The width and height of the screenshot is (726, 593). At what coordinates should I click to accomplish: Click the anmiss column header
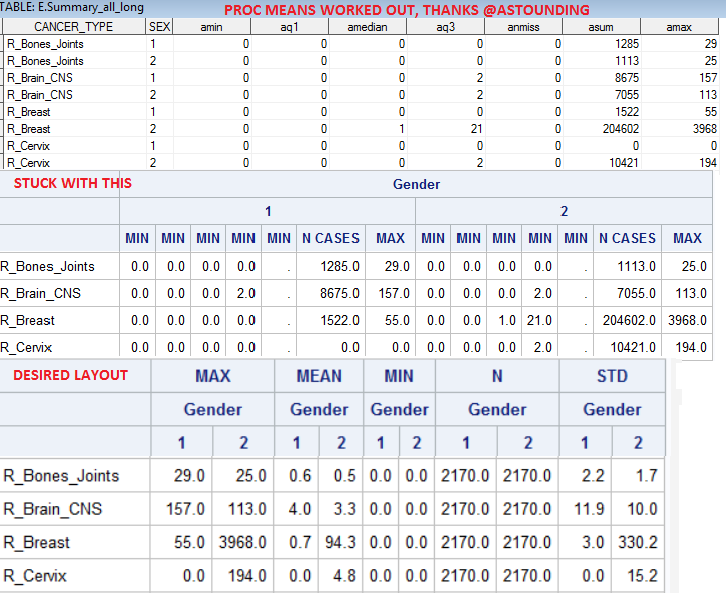click(x=523, y=27)
